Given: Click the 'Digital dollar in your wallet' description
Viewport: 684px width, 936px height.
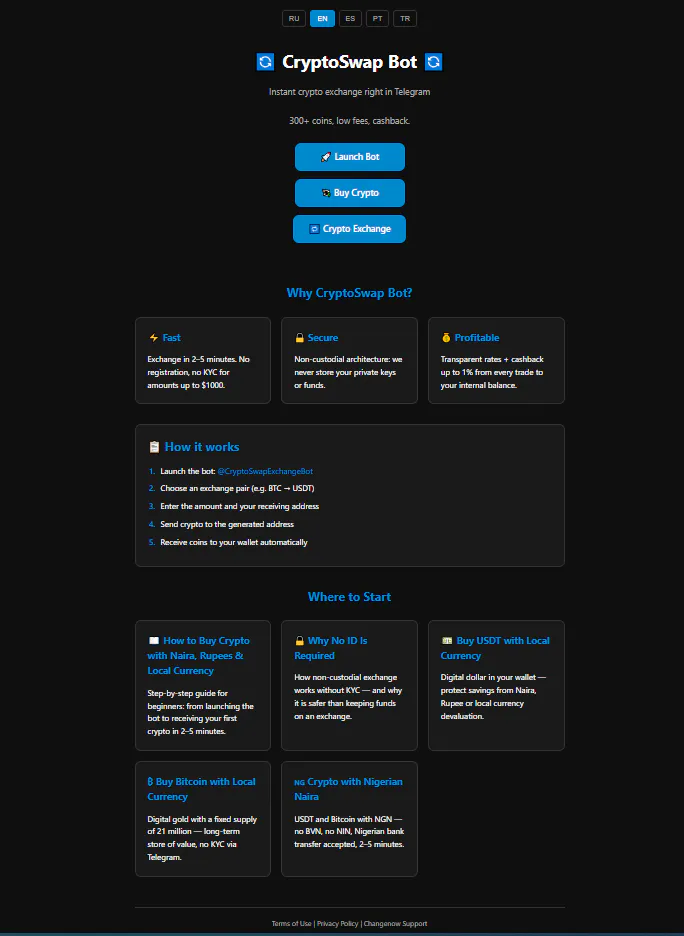Looking at the screenshot, I should (x=493, y=697).
